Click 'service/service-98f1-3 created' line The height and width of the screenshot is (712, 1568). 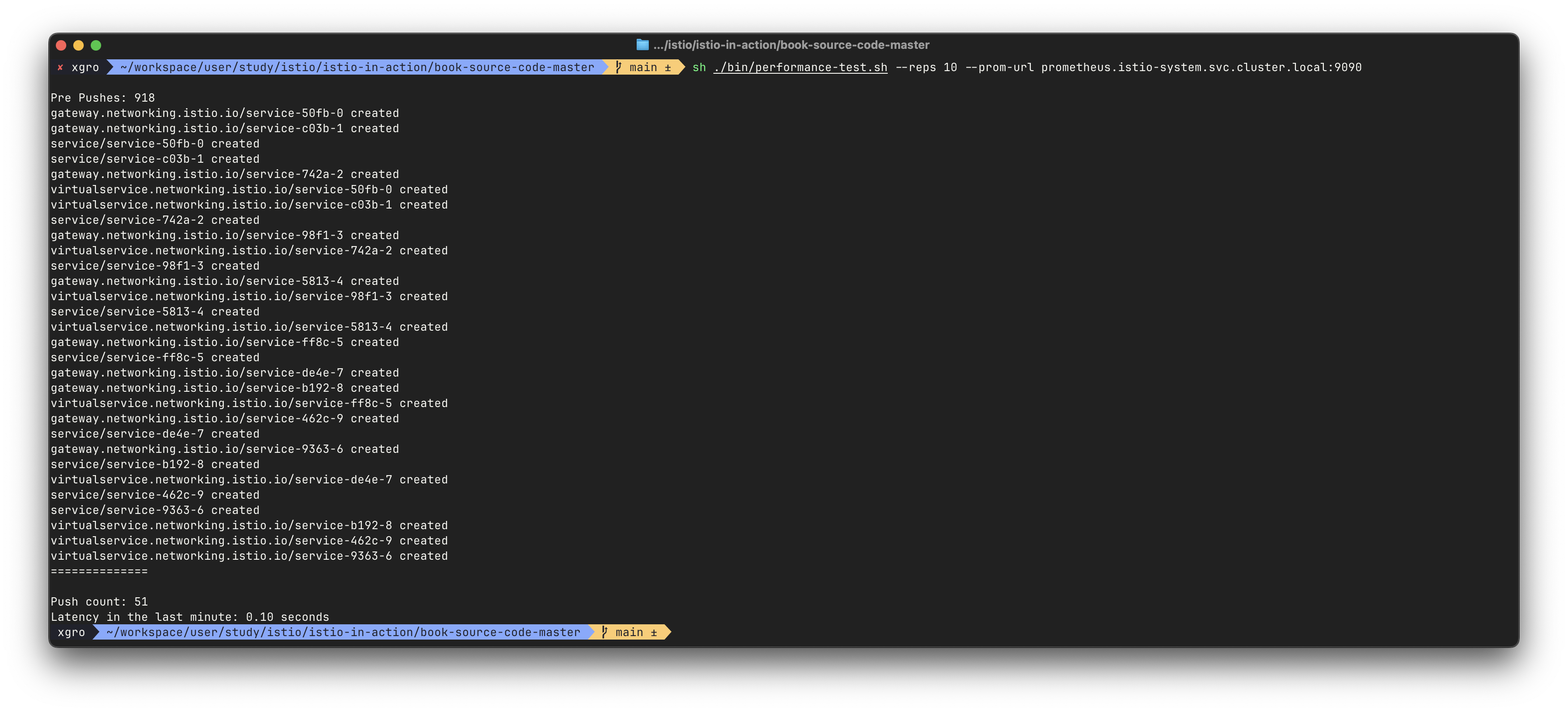click(x=155, y=266)
